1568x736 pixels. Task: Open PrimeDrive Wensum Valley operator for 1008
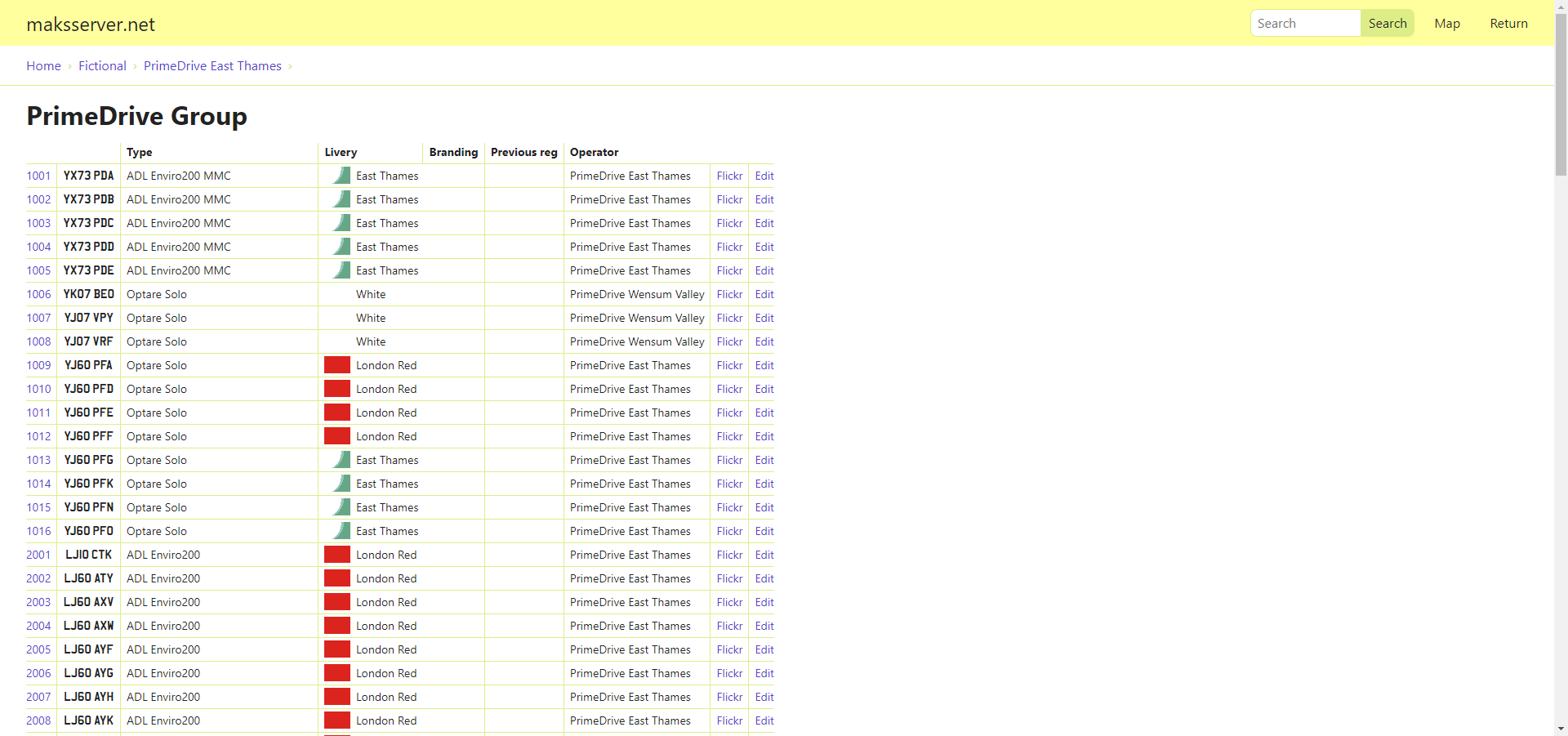[636, 341]
